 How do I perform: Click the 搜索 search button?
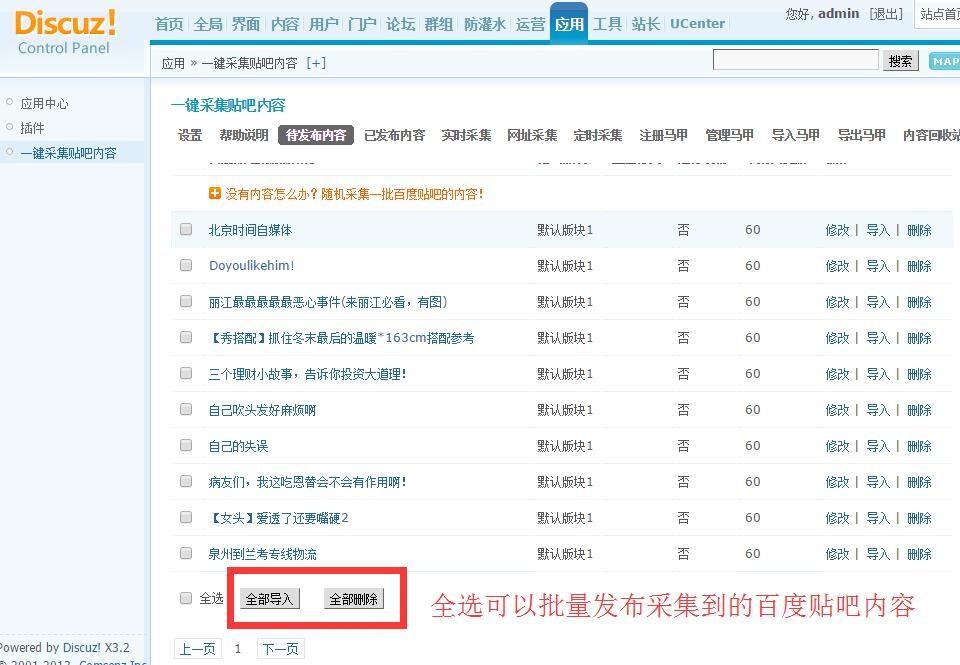point(901,61)
